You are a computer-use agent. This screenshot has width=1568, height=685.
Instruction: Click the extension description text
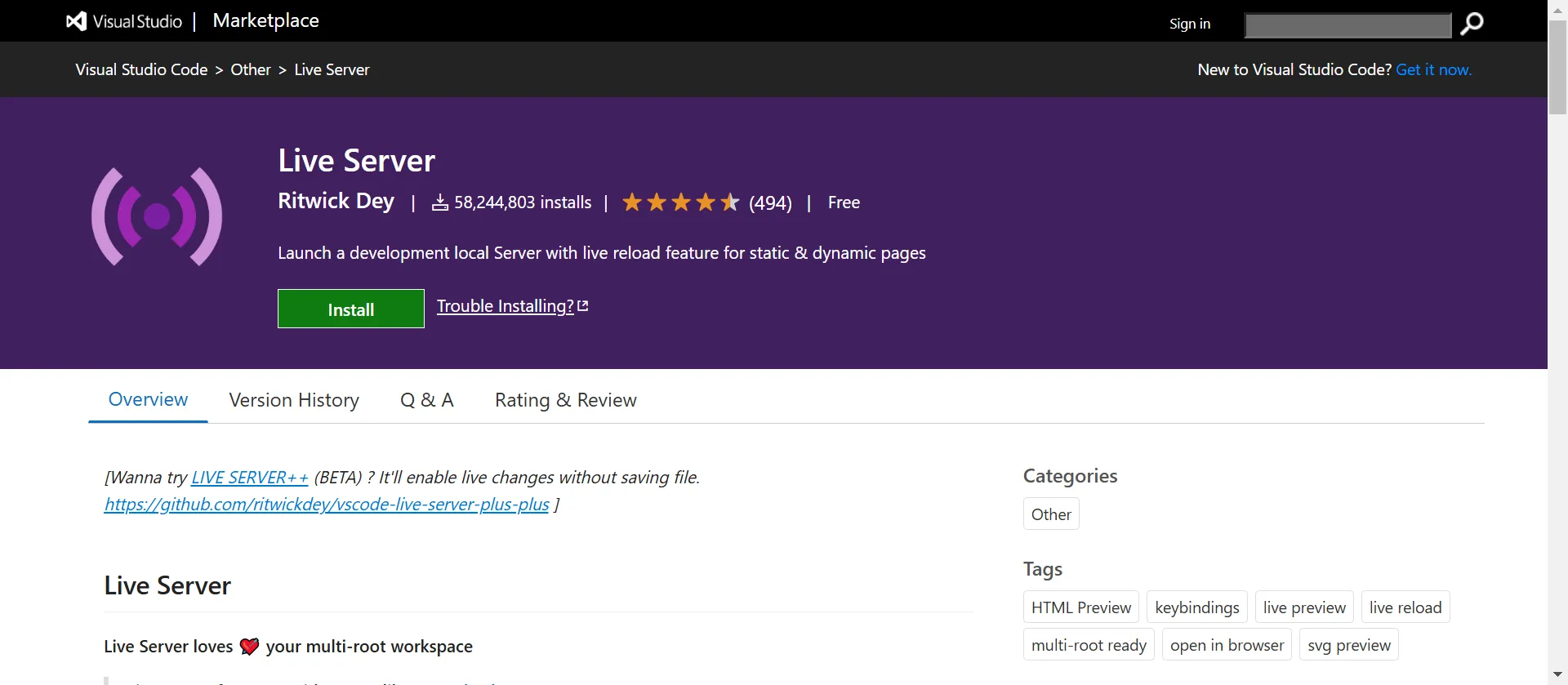[x=602, y=253]
